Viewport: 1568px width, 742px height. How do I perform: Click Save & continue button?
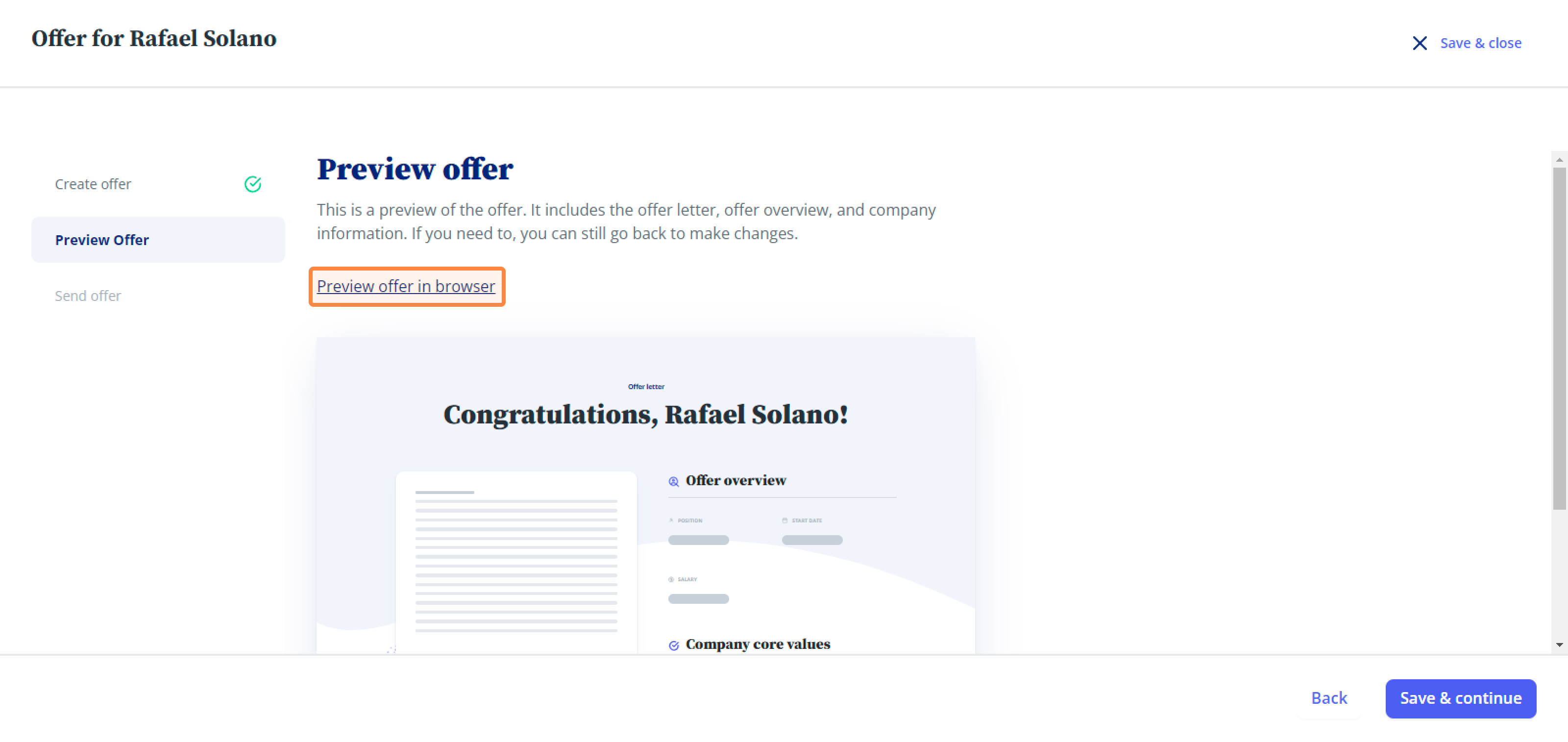[x=1460, y=698]
